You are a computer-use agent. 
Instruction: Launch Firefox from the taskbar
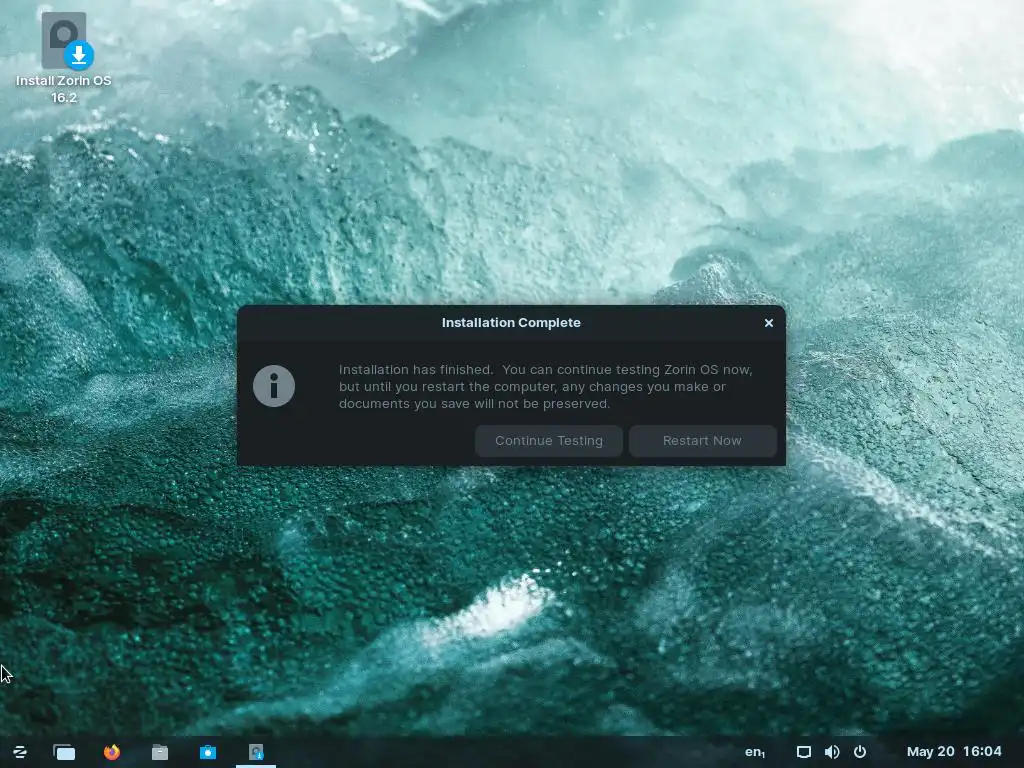pos(112,752)
